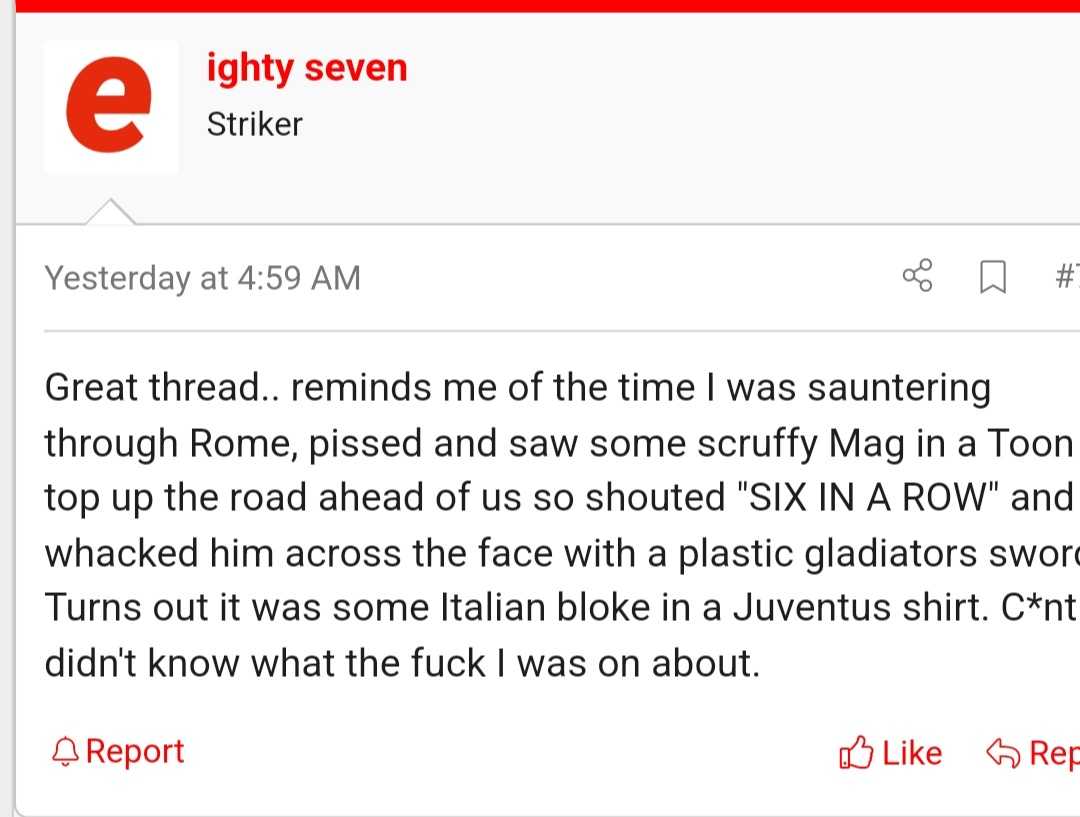
Task: Click the Reply text button
Action: click(1055, 753)
